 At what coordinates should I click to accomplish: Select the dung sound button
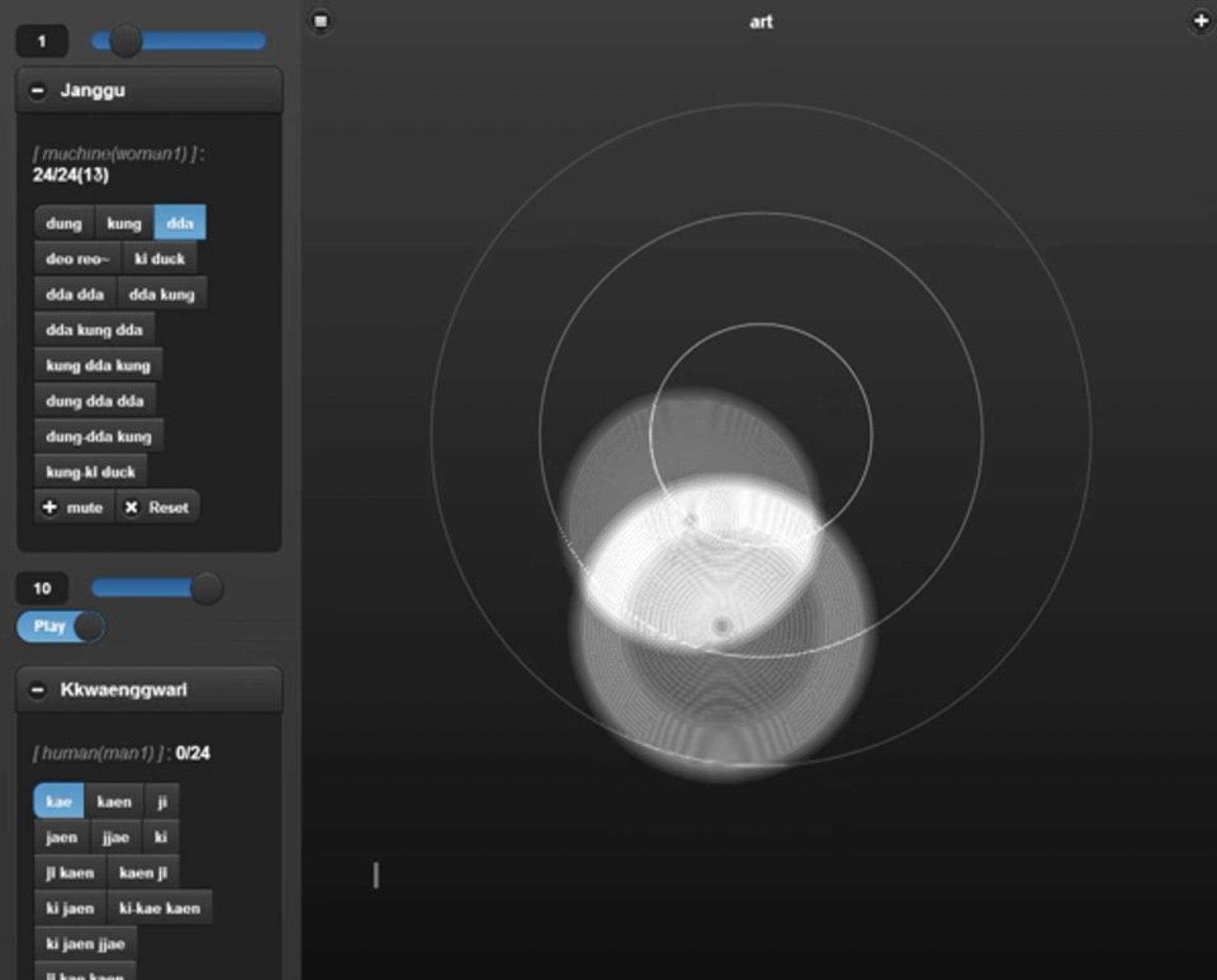[64, 224]
